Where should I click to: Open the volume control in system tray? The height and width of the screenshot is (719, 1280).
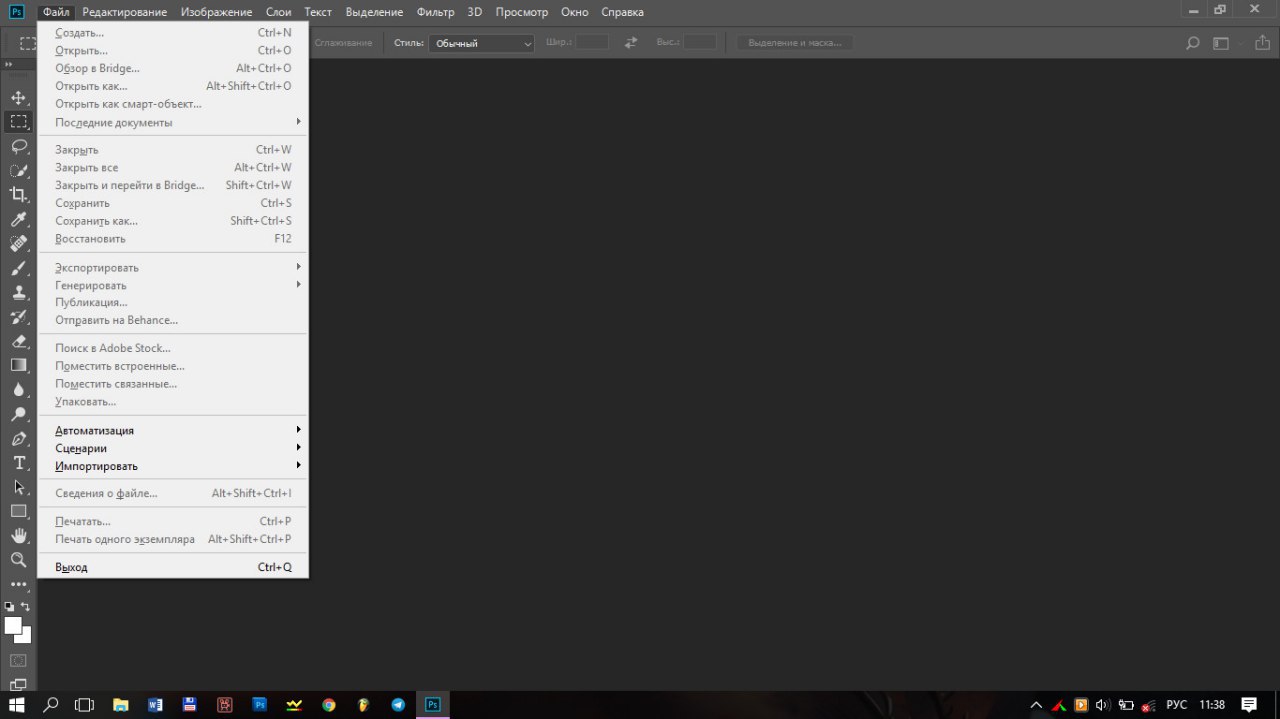(1103, 704)
